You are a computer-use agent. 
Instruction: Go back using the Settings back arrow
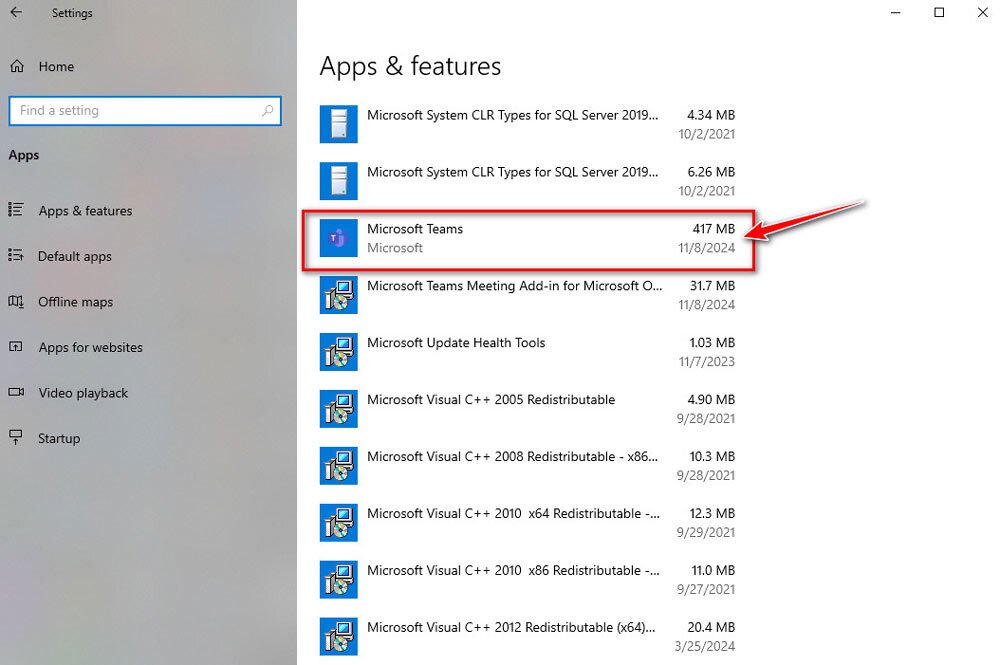pyautogui.click(x=16, y=12)
